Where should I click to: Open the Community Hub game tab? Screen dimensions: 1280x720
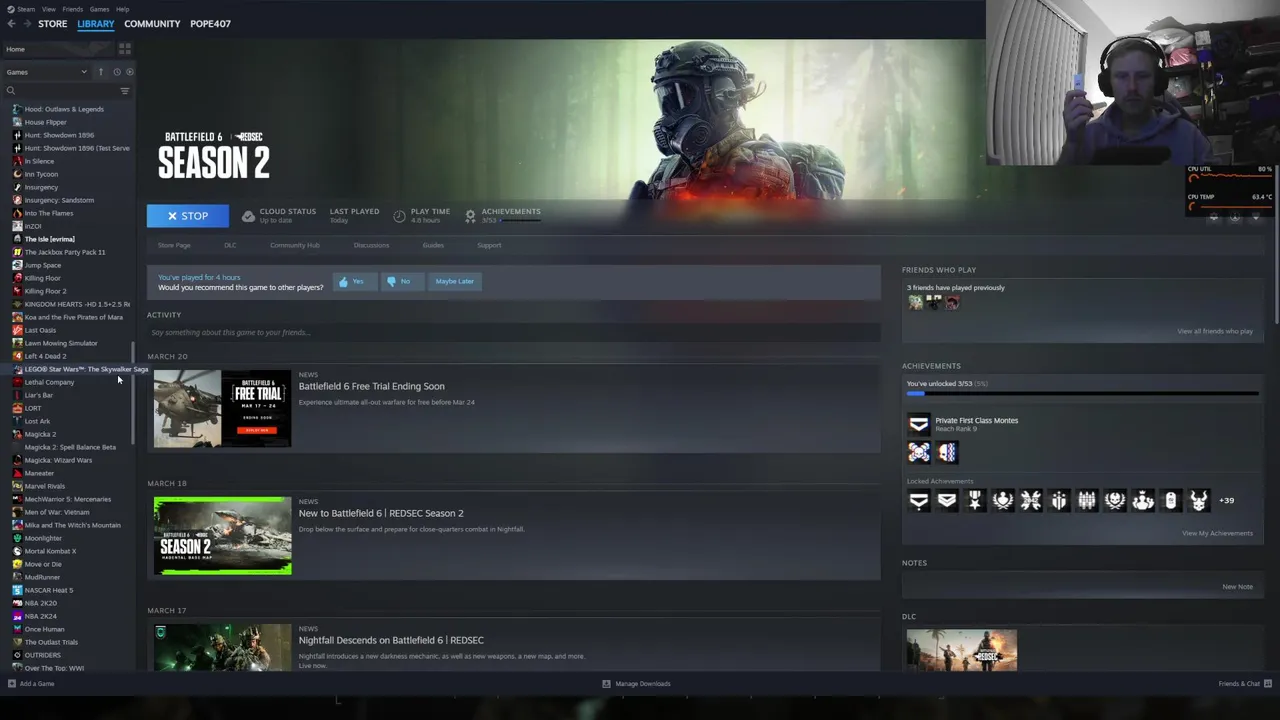294,245
